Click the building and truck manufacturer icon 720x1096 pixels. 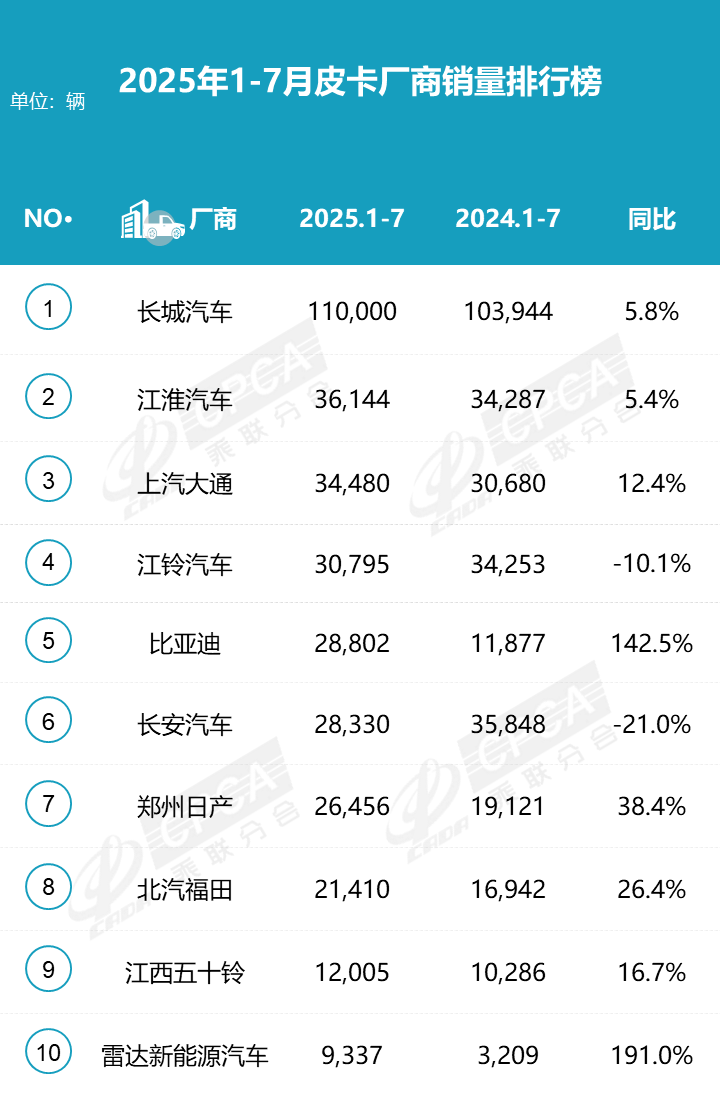[152, 220]
